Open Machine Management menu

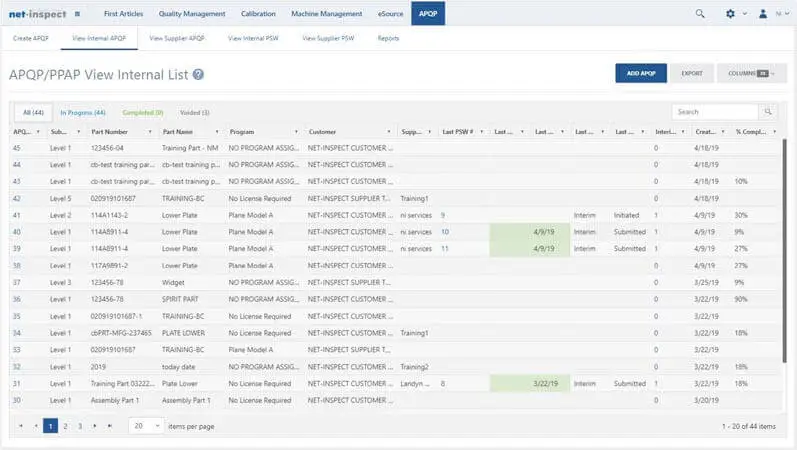point(327,14)
